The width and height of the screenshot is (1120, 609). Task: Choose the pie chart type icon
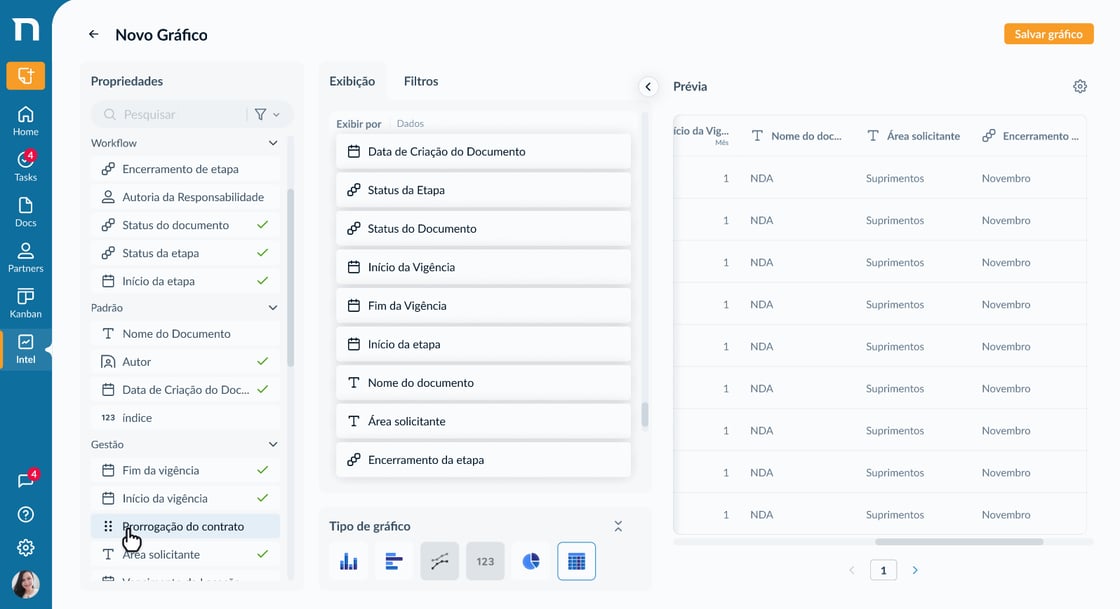pyautogui.click(x=531, y=561)
